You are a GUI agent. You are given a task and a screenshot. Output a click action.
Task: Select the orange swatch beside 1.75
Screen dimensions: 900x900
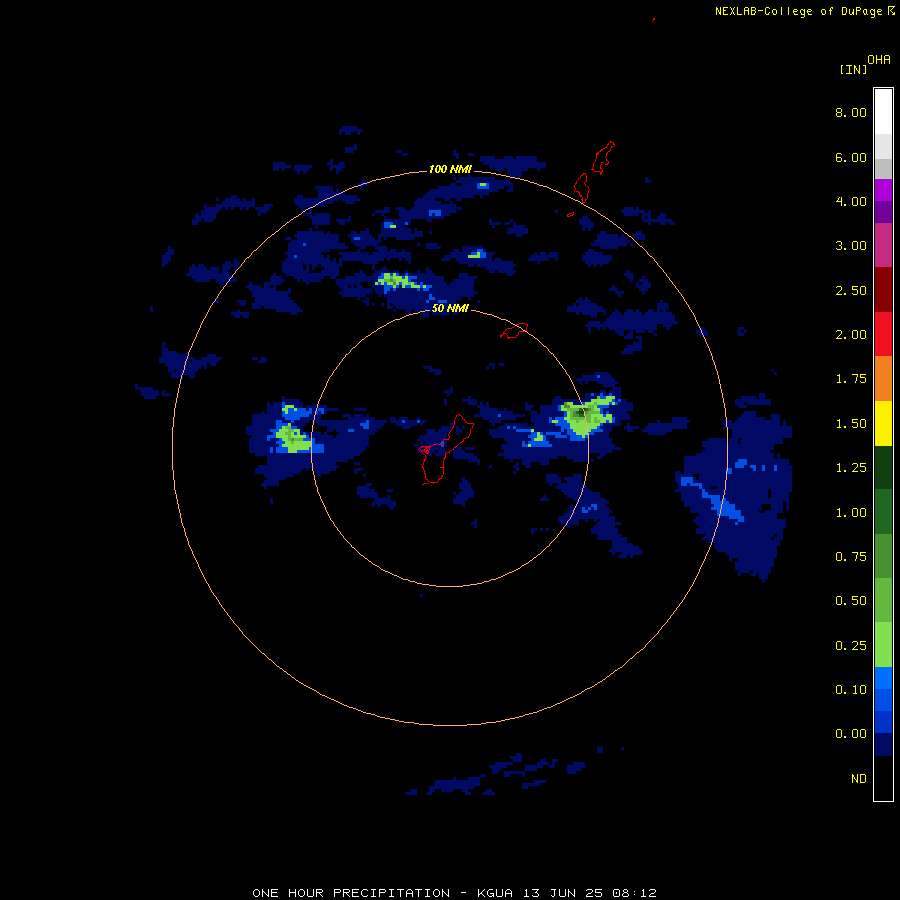(883, 379)
